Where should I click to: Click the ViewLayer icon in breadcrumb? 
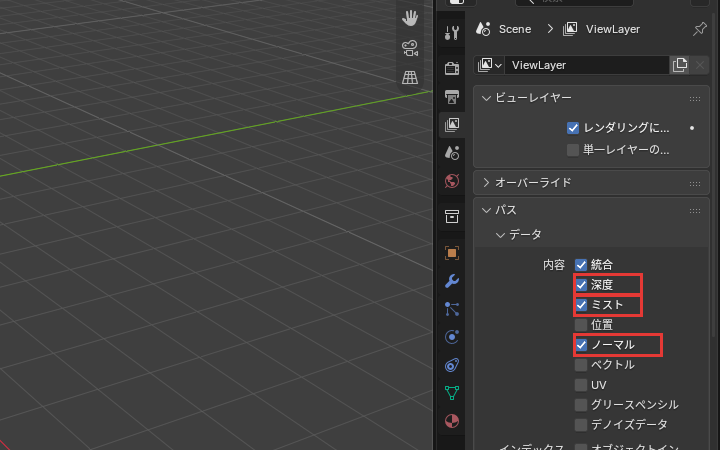pos(570,29)
